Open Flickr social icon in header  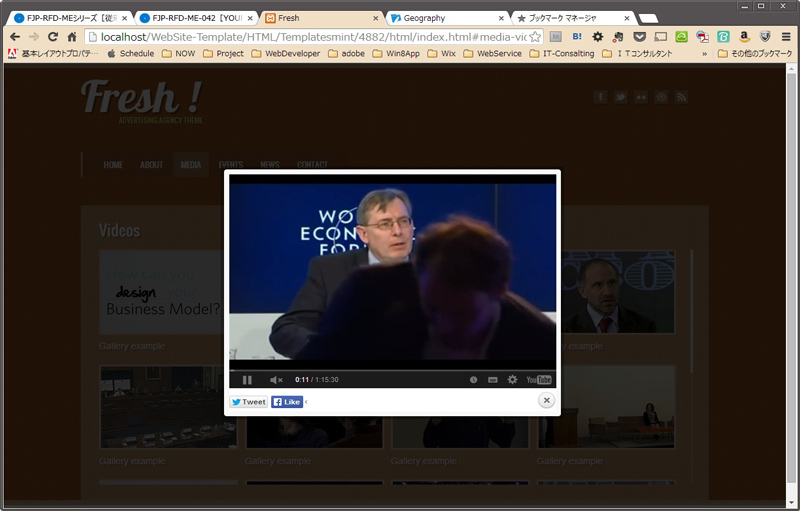641,97
